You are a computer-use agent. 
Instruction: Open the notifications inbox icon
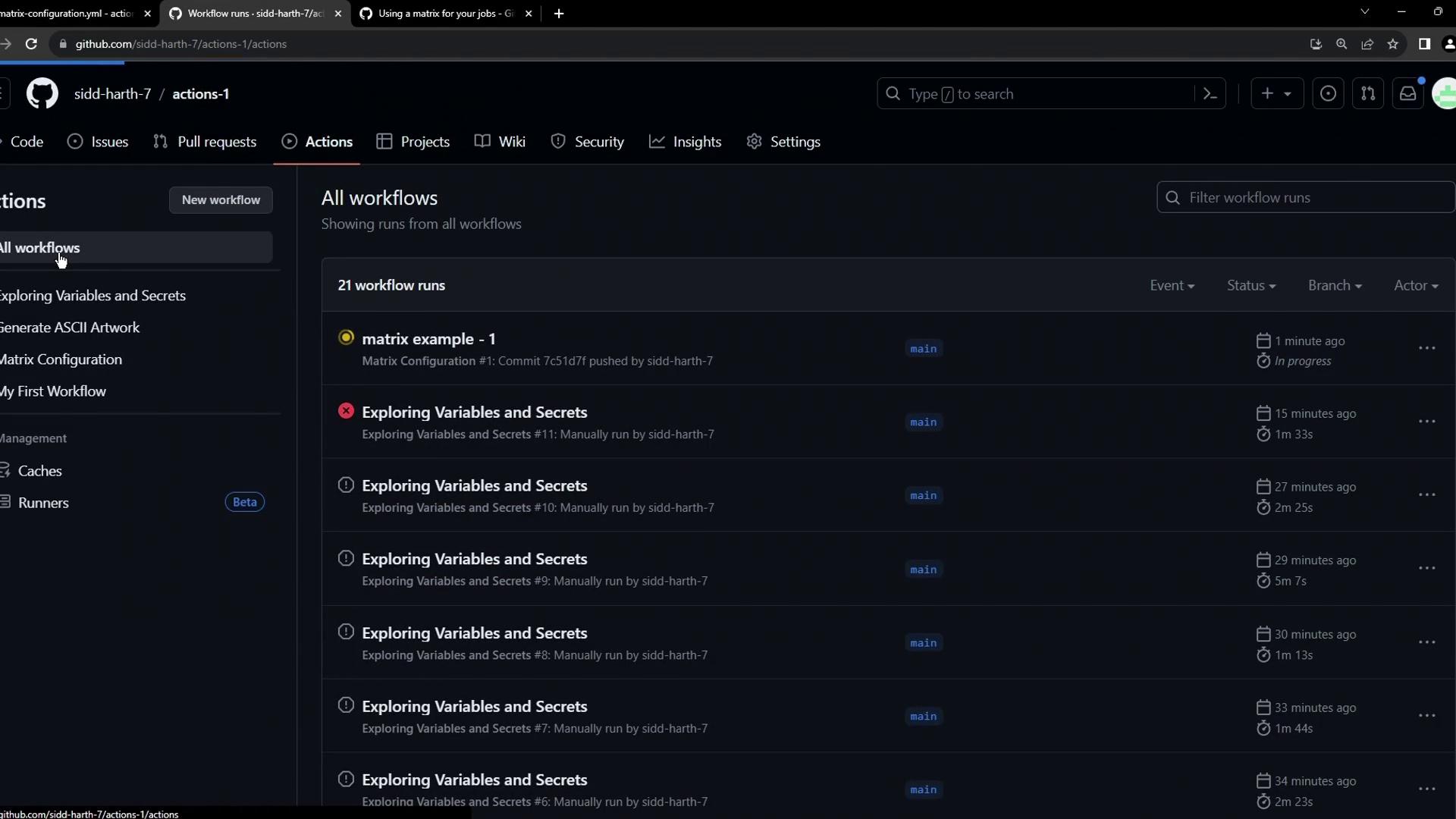point(1407,94)
